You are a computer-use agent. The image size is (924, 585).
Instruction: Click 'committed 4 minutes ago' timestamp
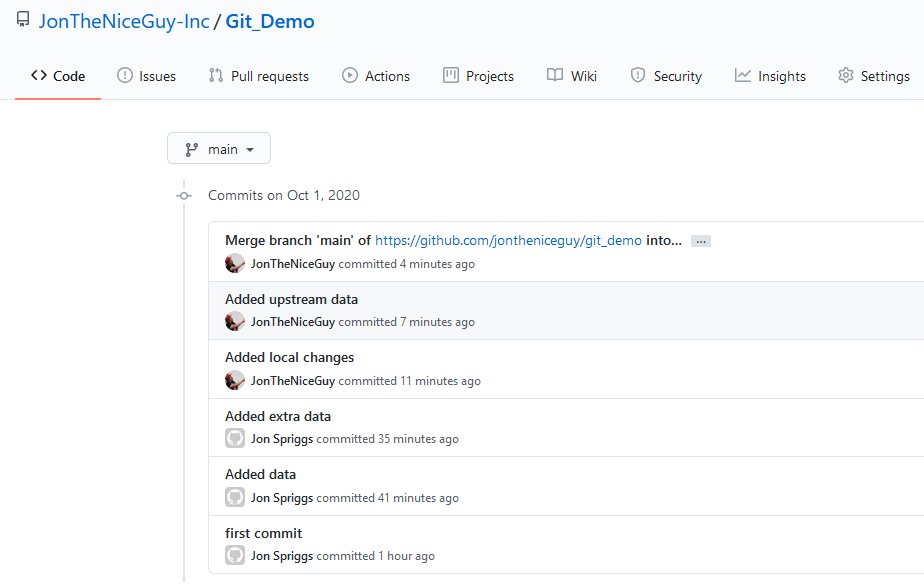click(x=407, y=264)
